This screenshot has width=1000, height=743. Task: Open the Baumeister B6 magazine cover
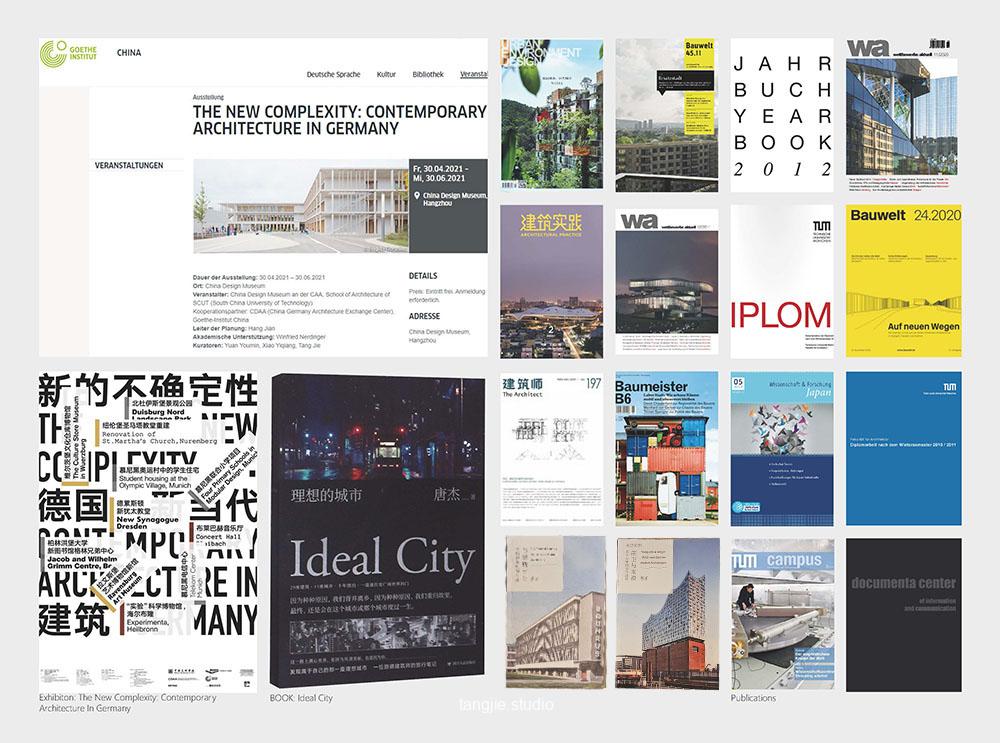click(666, 448)
